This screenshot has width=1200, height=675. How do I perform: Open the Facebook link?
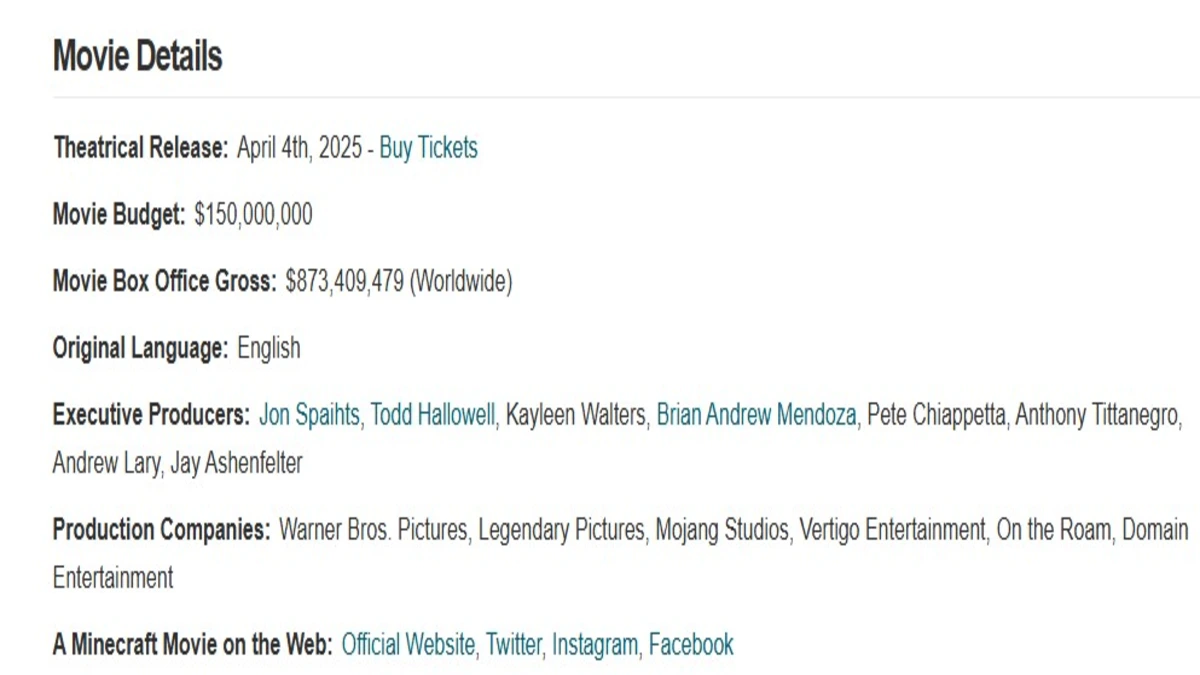click(x=691, y=645)
